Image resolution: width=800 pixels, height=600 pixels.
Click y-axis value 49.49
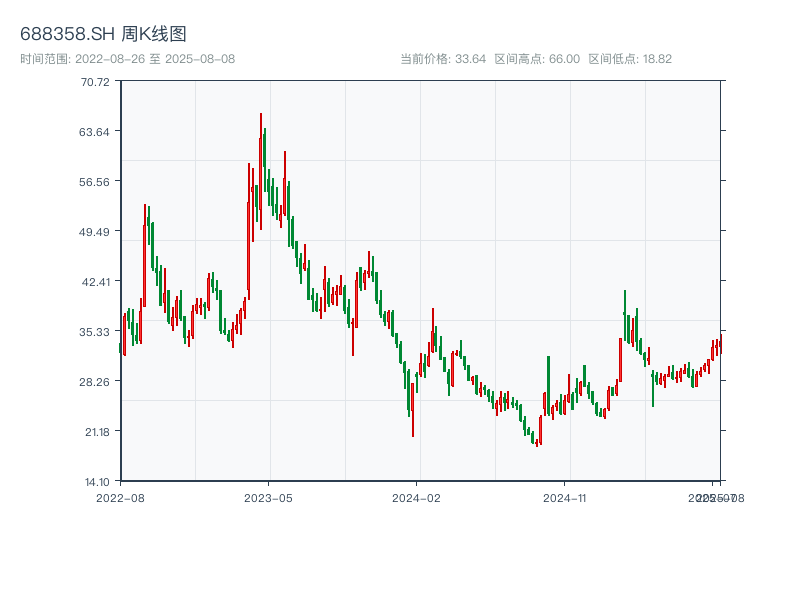pos(94,232)
